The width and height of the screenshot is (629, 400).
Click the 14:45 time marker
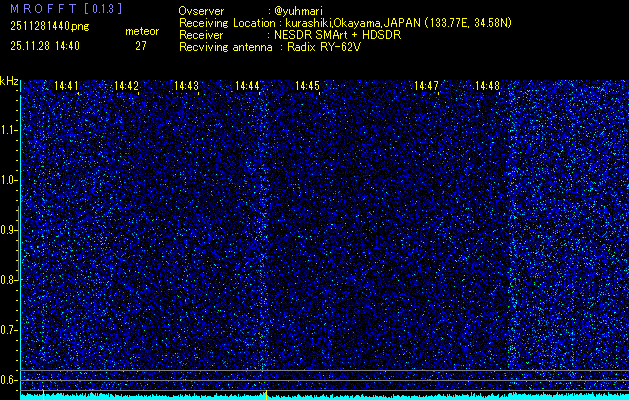click(307, 85)
